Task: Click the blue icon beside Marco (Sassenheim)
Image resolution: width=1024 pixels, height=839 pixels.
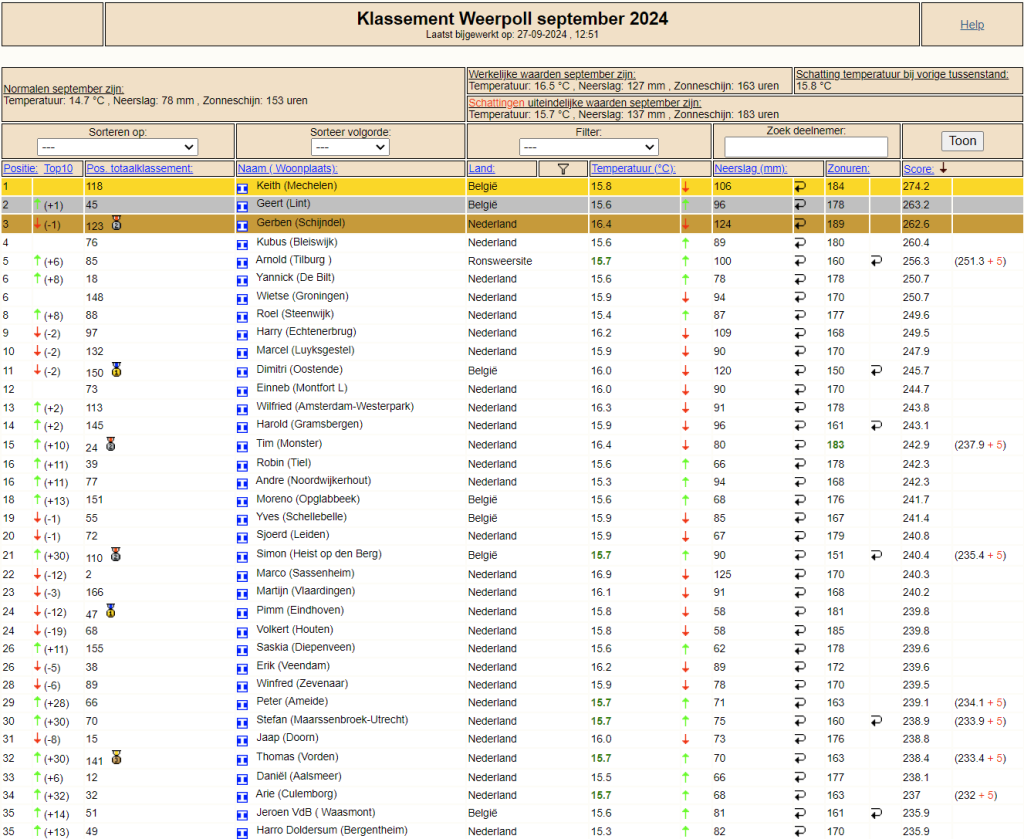Action: coord(242,575)
